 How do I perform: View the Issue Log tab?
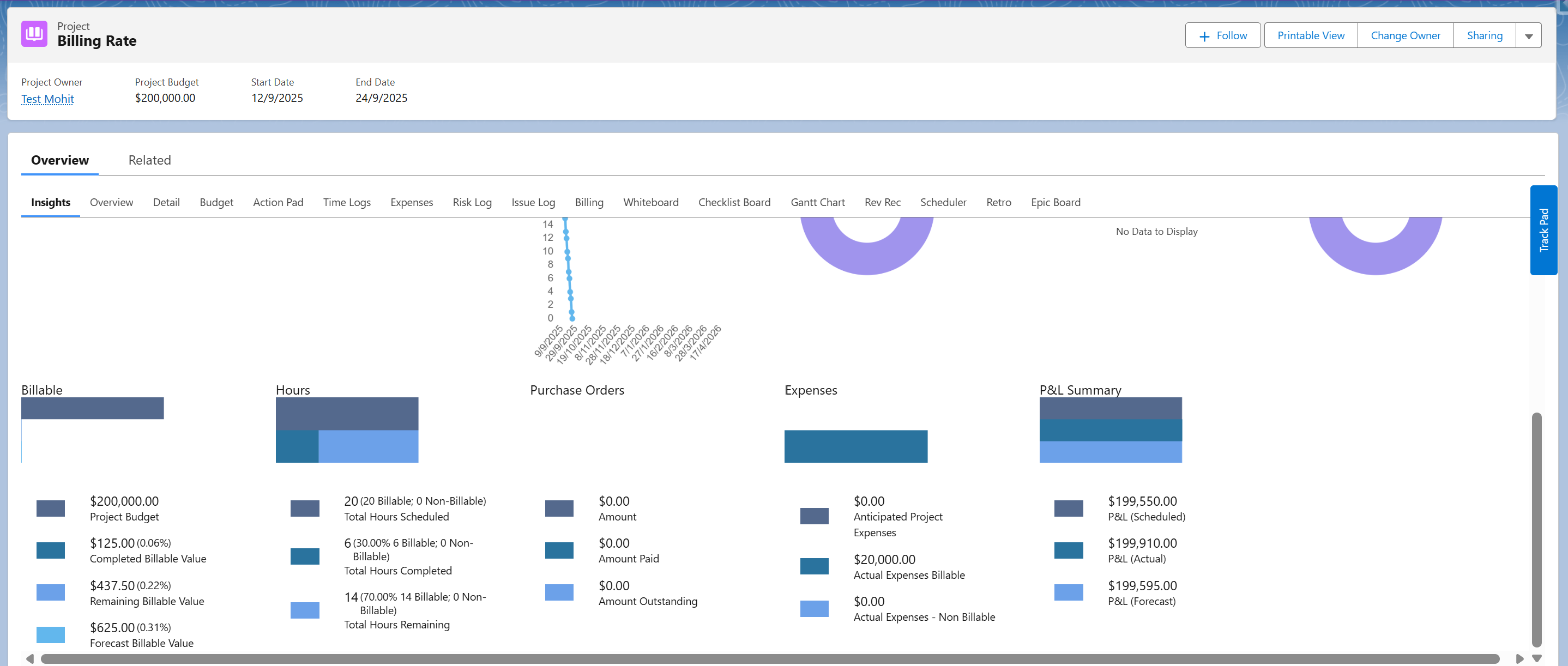pos(533,203)
